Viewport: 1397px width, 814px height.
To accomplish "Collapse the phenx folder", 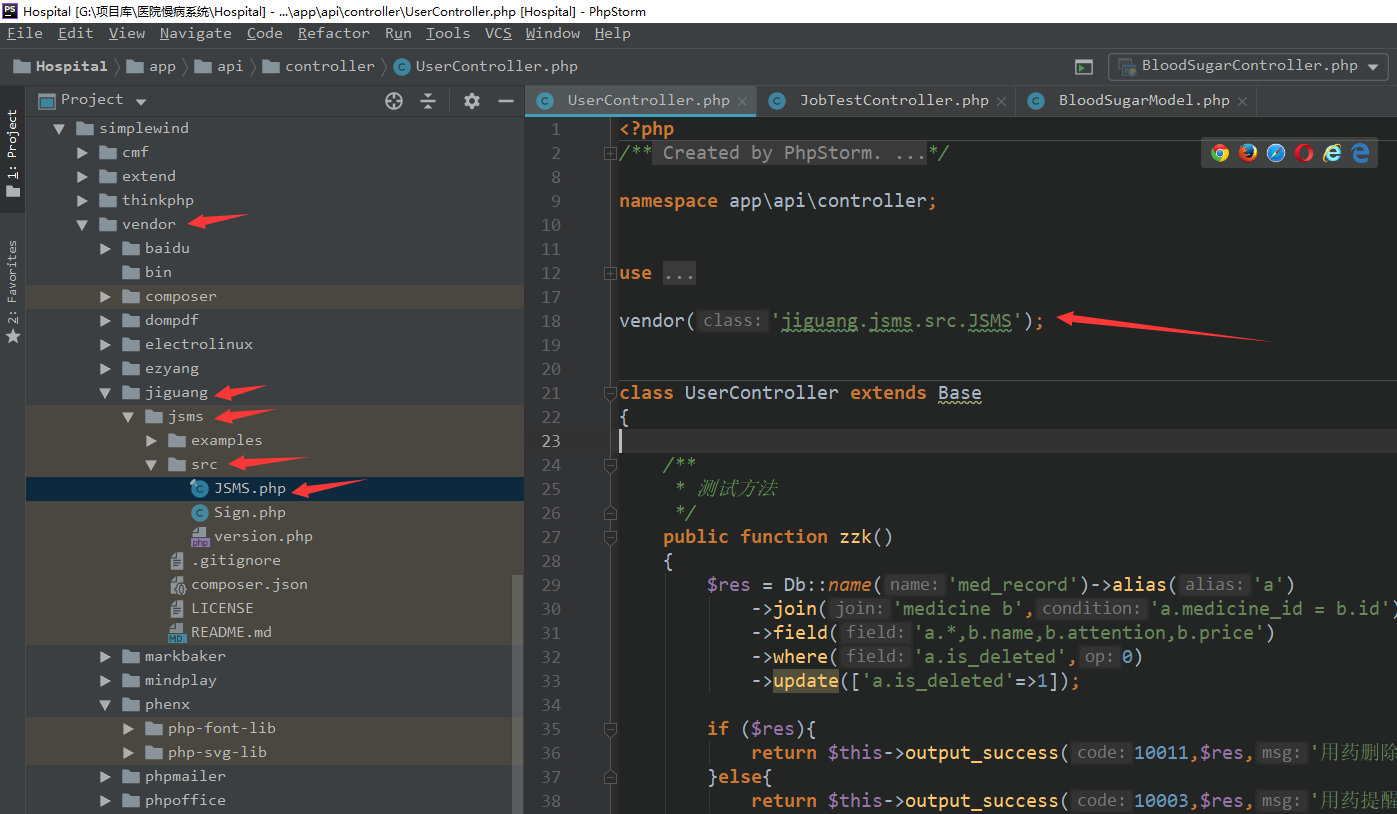I will coord(106,704).
